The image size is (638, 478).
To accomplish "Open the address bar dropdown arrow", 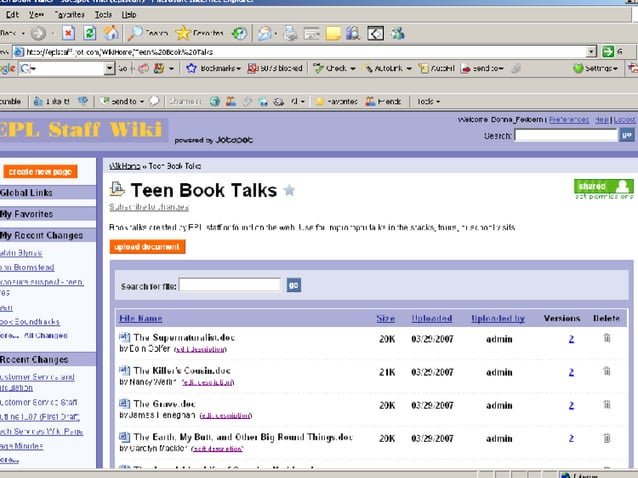I will pos(591,52).
